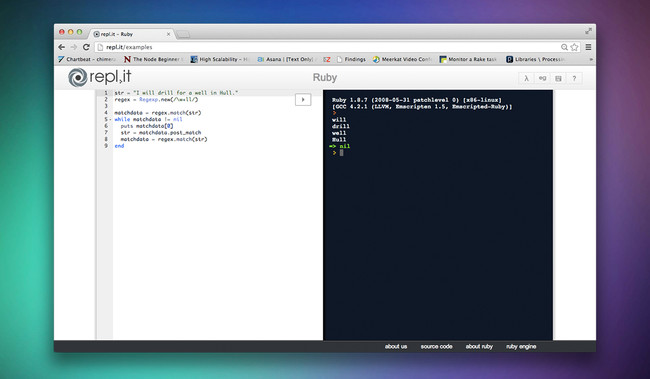Open a new browser tab

point(183,34)
